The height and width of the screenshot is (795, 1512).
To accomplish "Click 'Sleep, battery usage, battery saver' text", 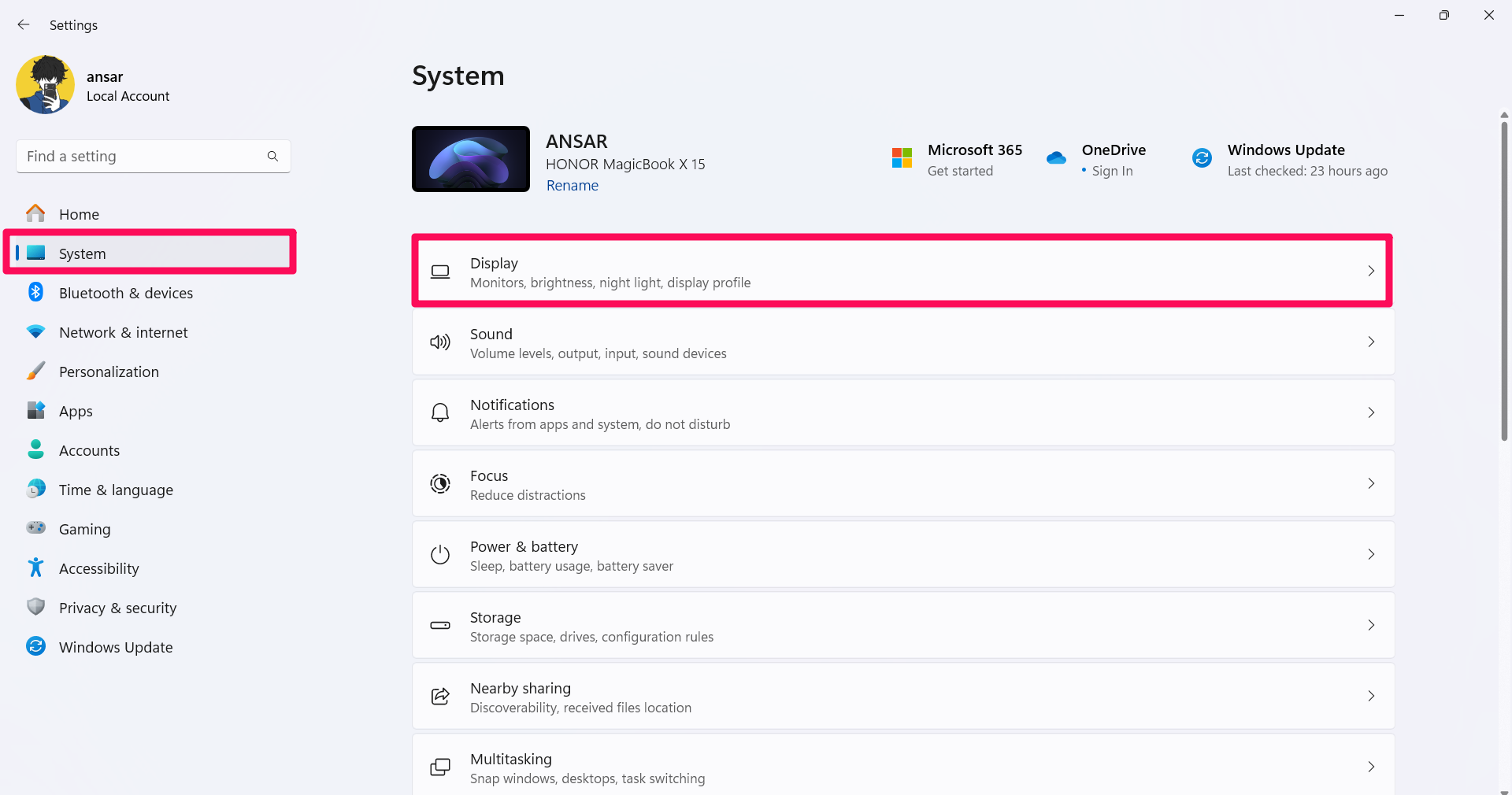I will pyautogui.click(x=572, y=566).
